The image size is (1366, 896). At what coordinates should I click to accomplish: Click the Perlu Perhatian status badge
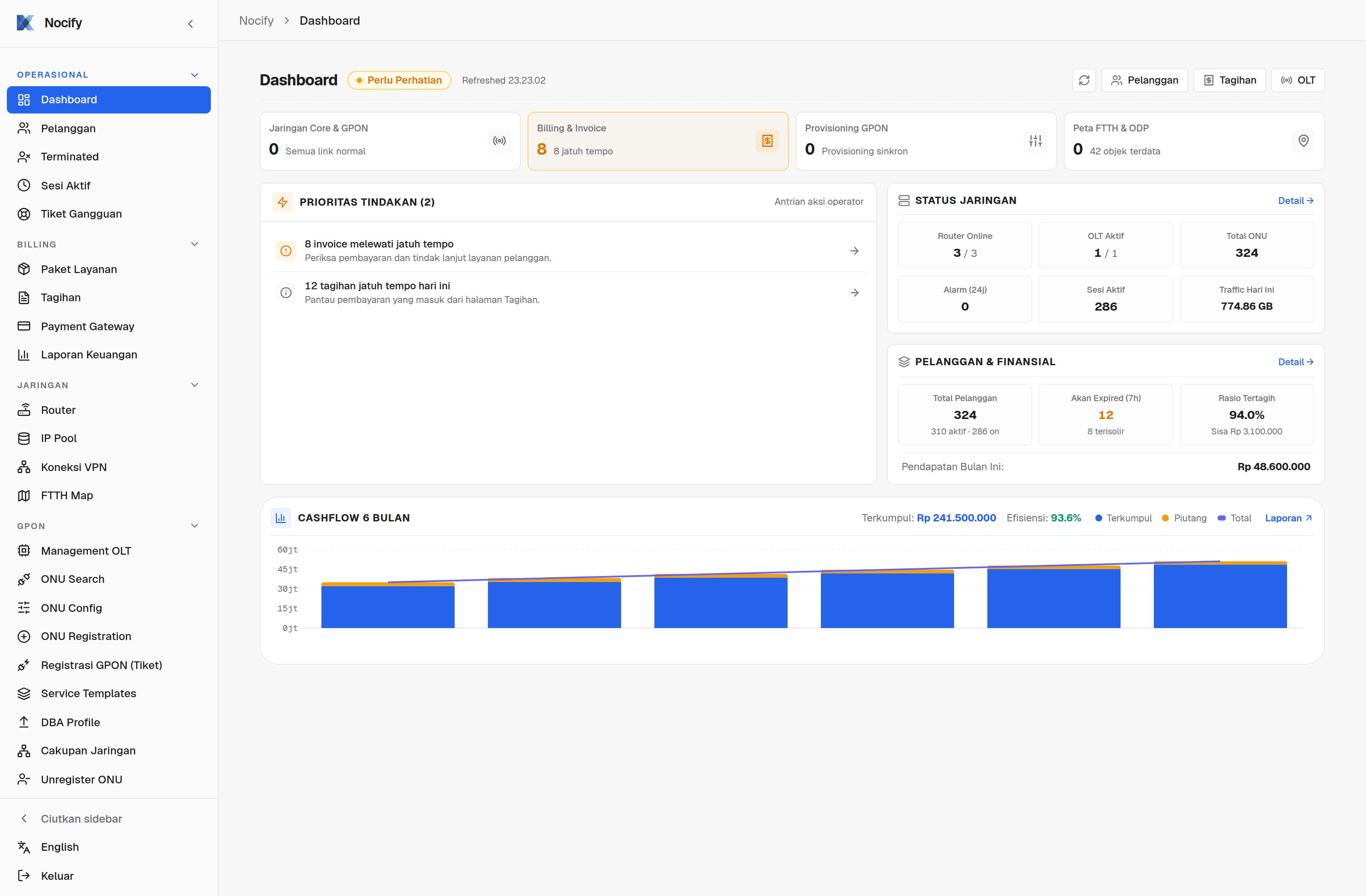[x=400, y=80]
